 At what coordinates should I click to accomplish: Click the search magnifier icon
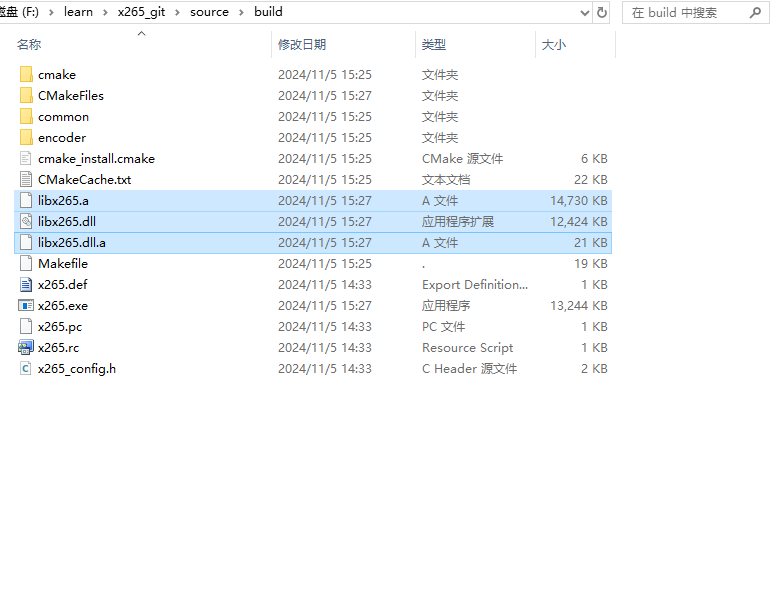pos(756,12)
